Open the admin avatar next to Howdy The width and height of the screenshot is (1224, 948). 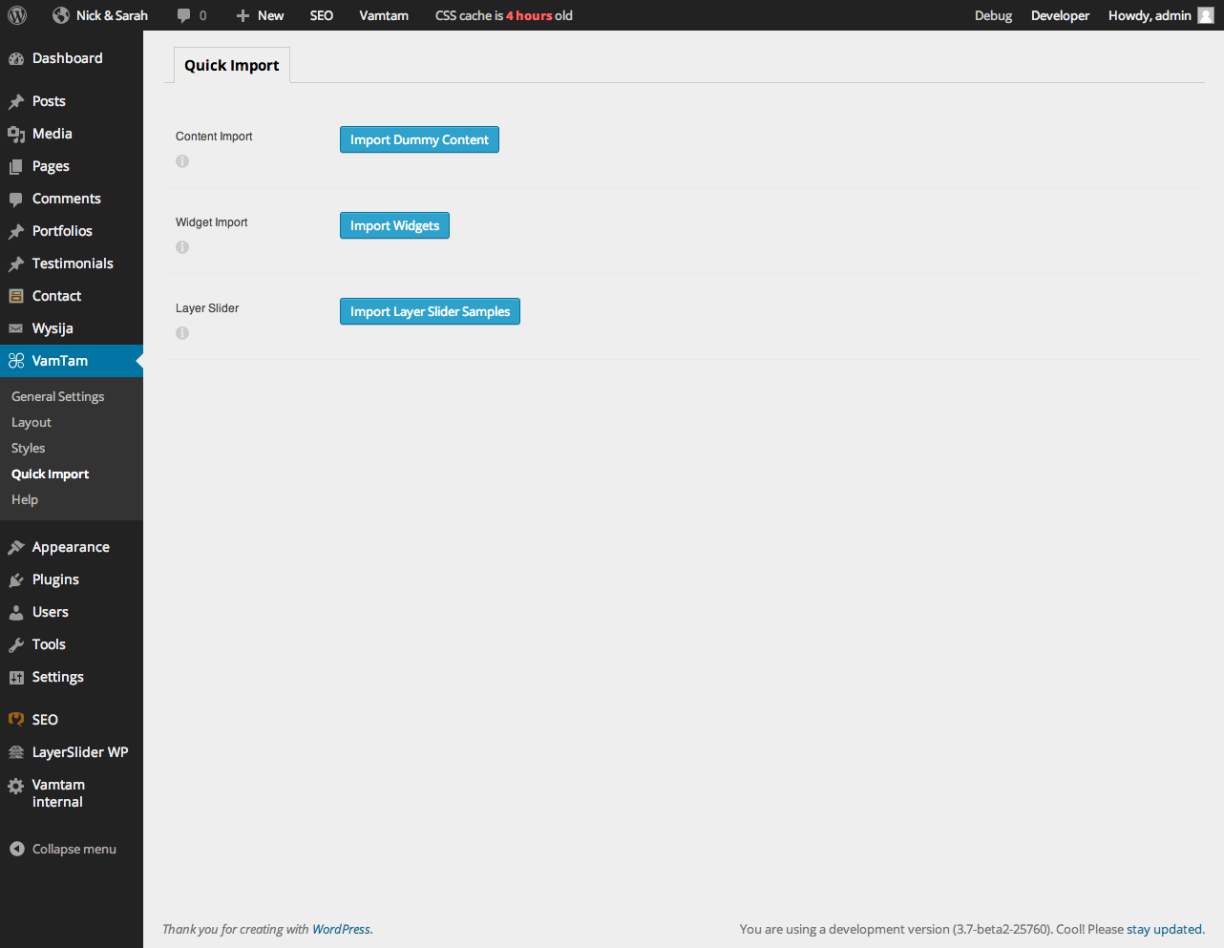tap(1205, 15)
